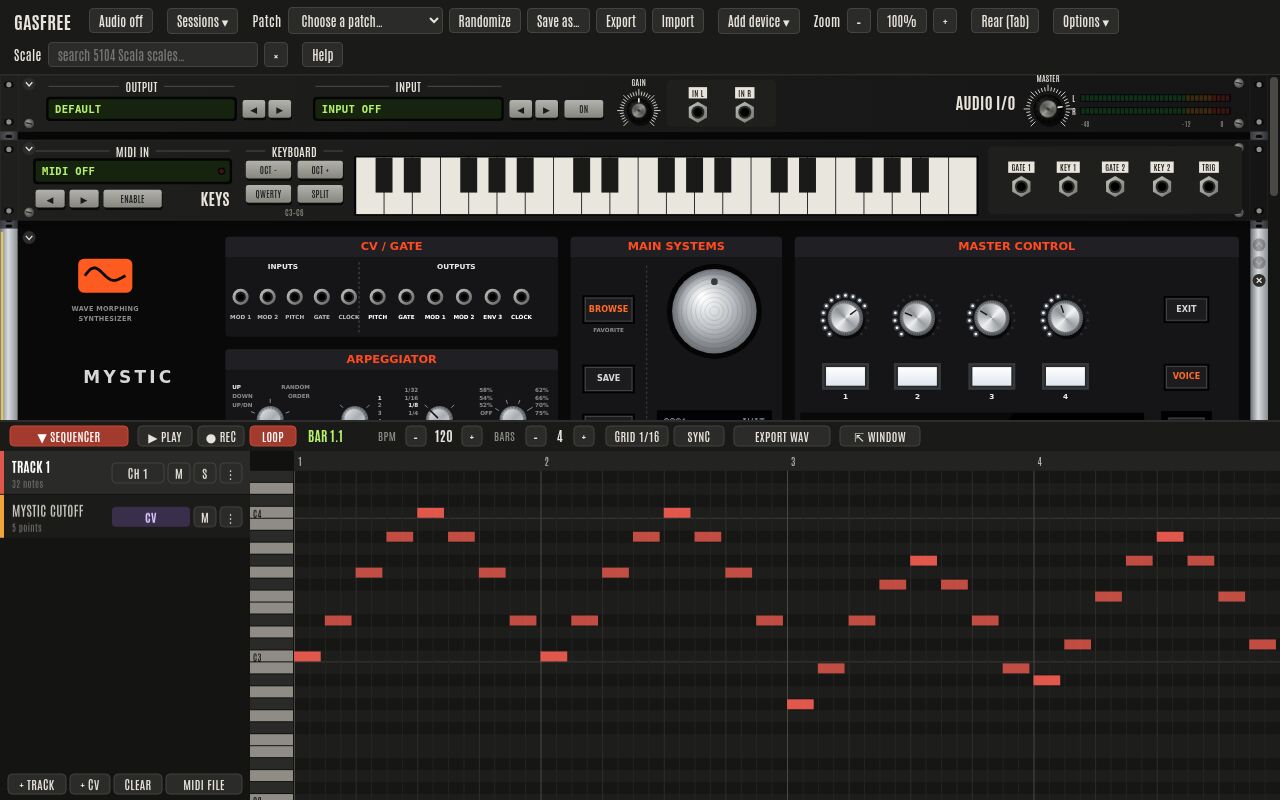
Task: Click the IN L audio jack
Action: tap(698, 112)
